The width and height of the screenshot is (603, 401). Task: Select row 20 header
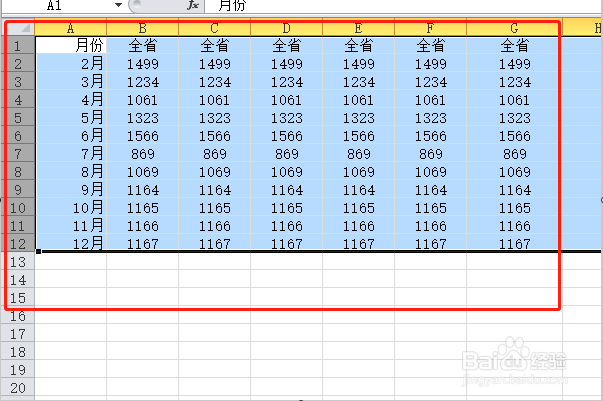coord(18,387)
